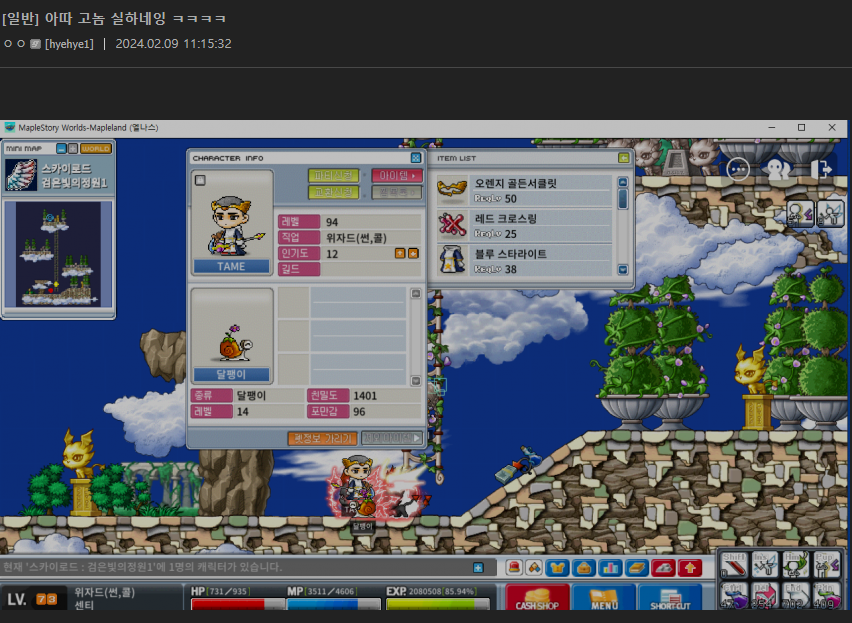Click the 펫정보 가리기 hide pet info button

[321, 438]
